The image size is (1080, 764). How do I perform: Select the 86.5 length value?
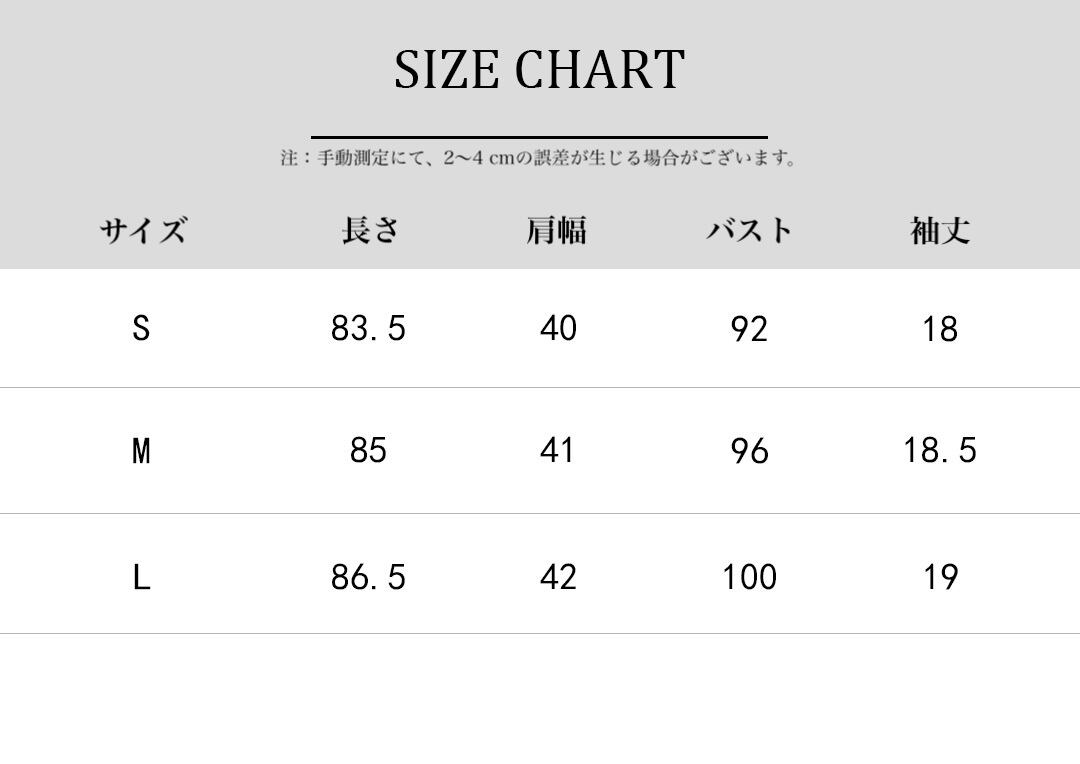368,577
